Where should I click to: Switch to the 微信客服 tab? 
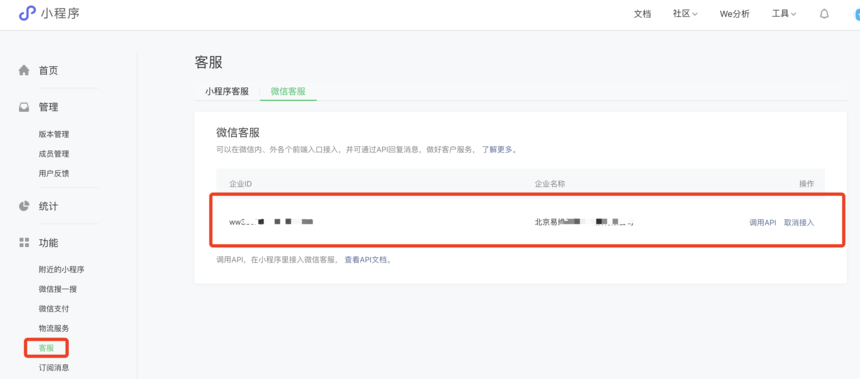(x=288, y=92)
